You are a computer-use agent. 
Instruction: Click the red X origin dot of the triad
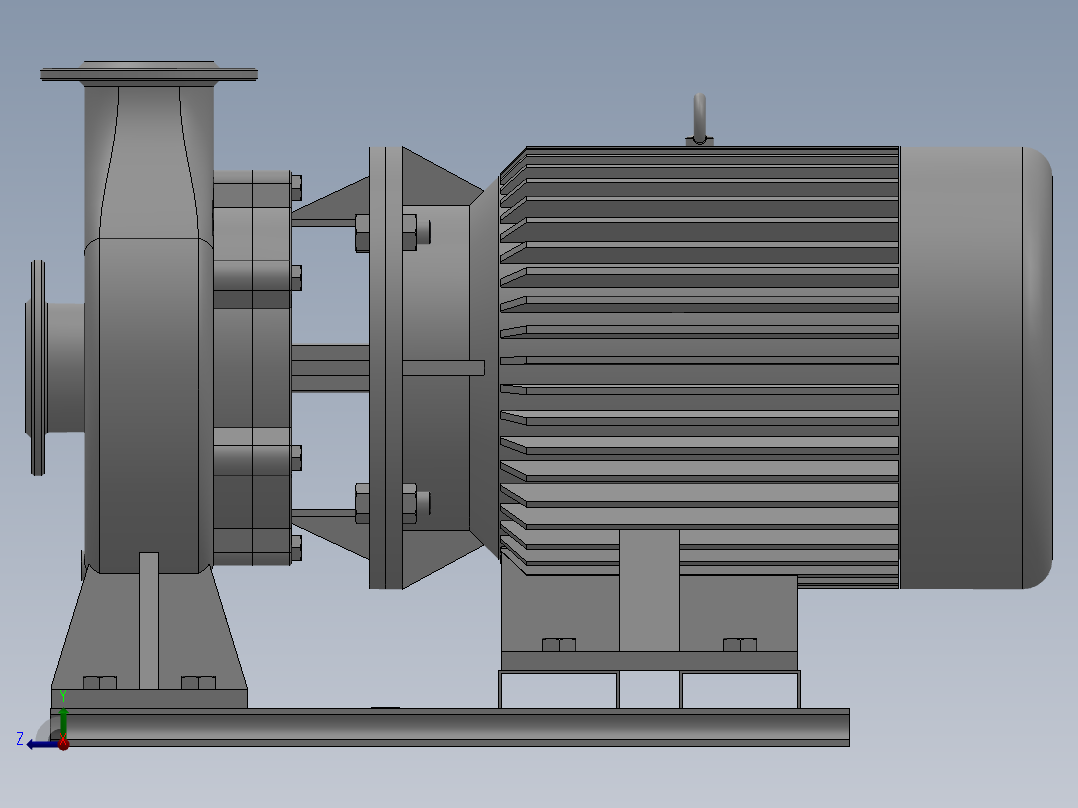(63, 744)
